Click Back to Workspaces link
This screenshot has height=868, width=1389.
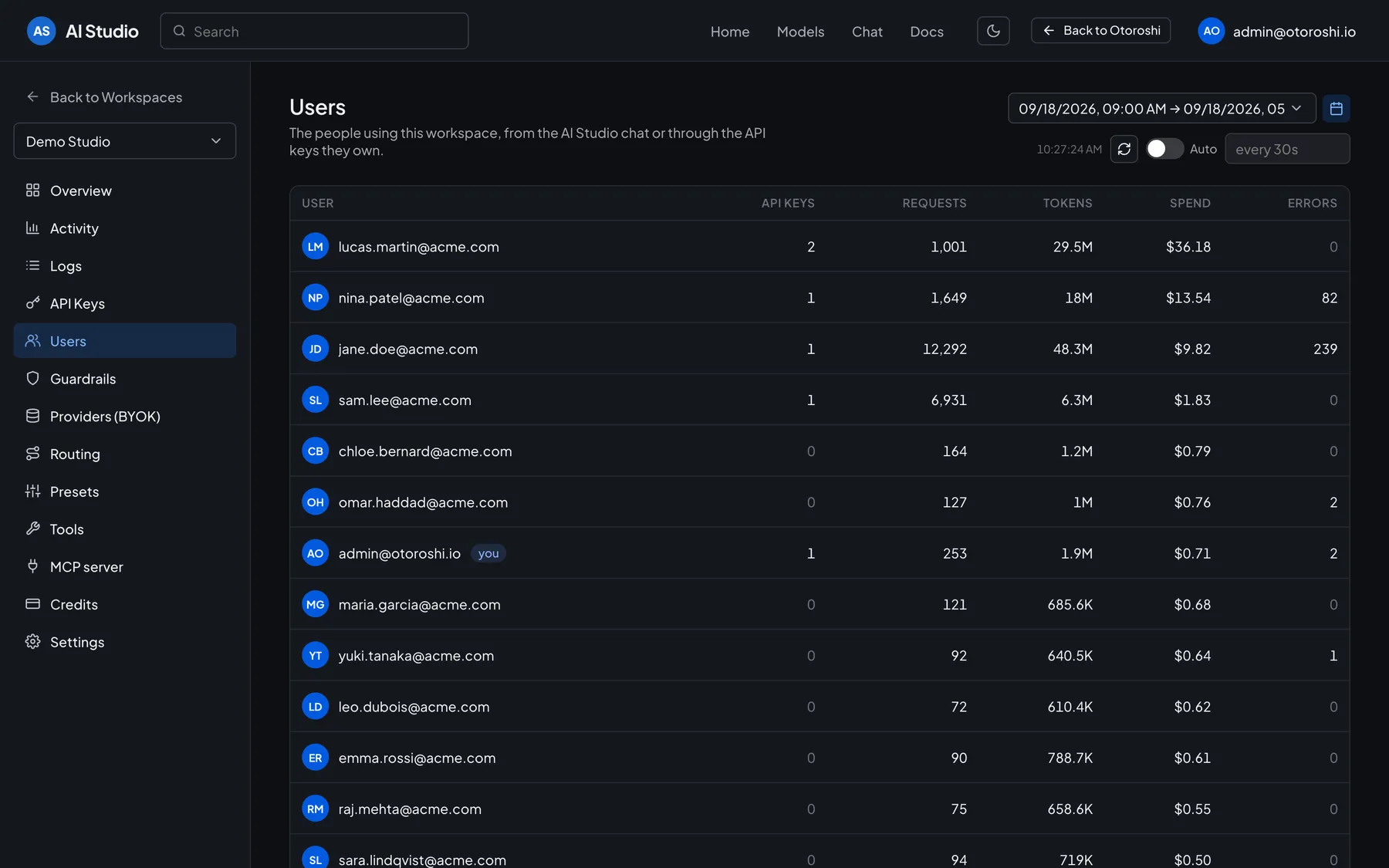pyautogui.click(x=105, y=97)
